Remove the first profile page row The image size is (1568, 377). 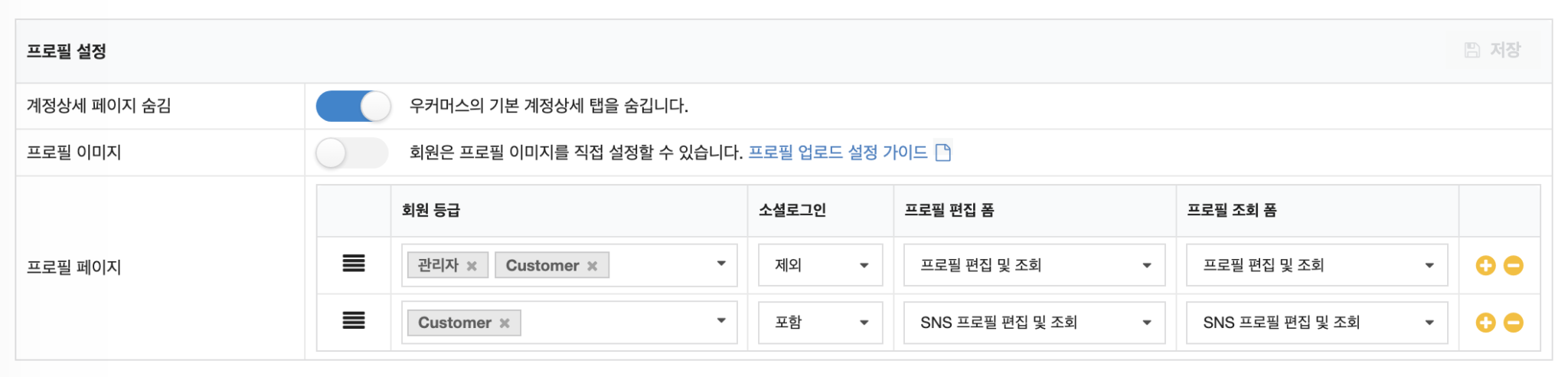pyautogui.click(x=1513, y=266)
